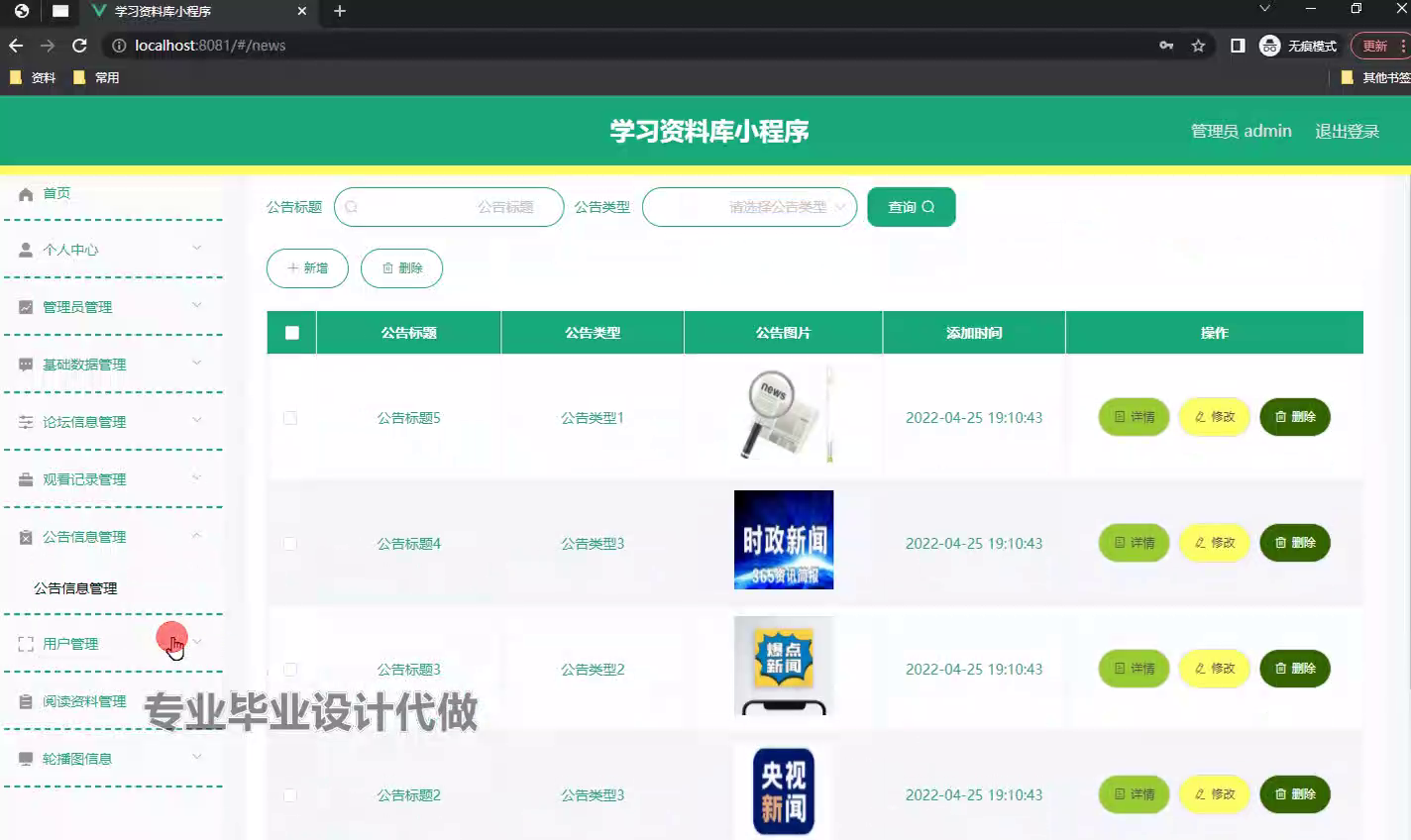The height and width of the screenshot is (840, 1411).
Task: Open the password key icon in address bar
Action: (x=1166, y=46)
